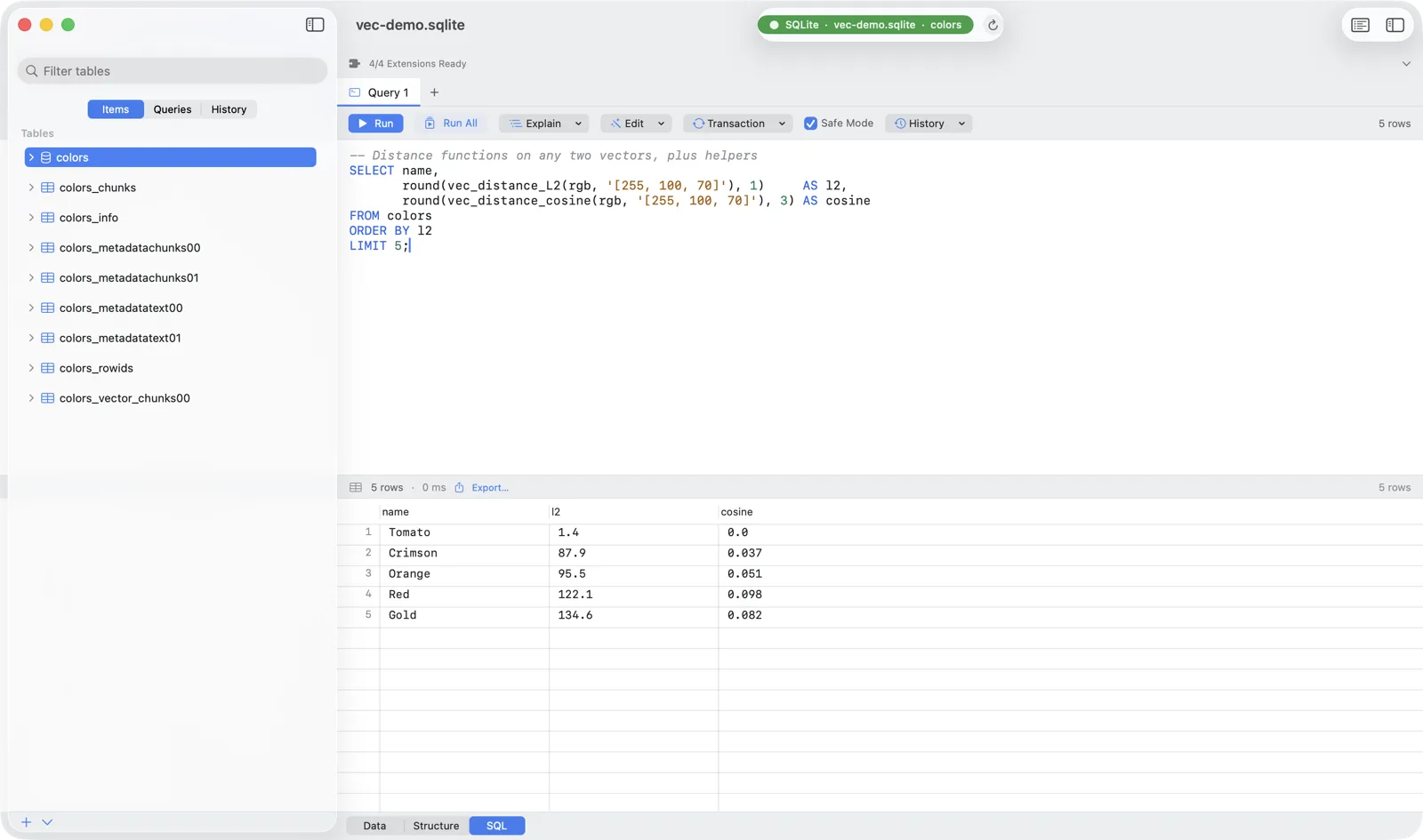Click the LIMIT 5 line in editor
This screenshot has width=1423, height=840.
click(379, 246)
